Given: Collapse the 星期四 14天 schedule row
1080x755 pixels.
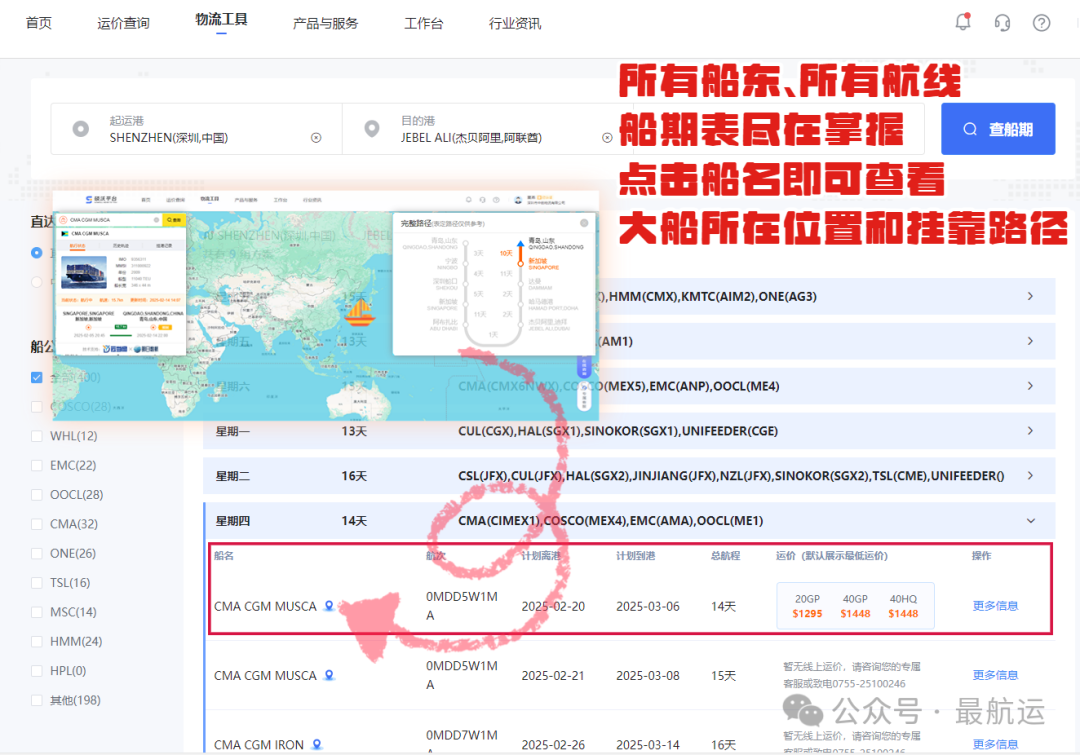Looking at the screenshot, I should coord(1030,521).
